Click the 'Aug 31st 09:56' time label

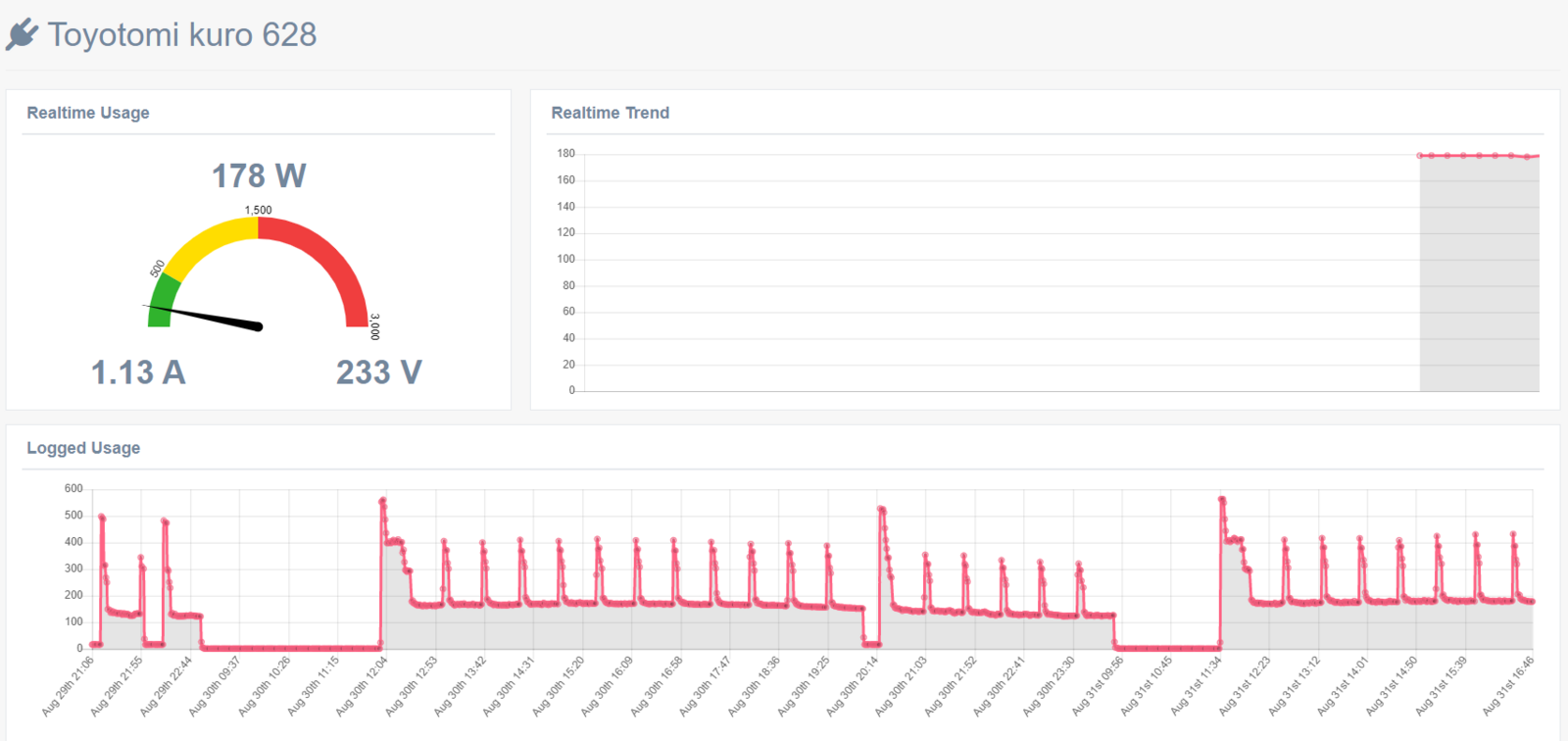click(1098, 686)
